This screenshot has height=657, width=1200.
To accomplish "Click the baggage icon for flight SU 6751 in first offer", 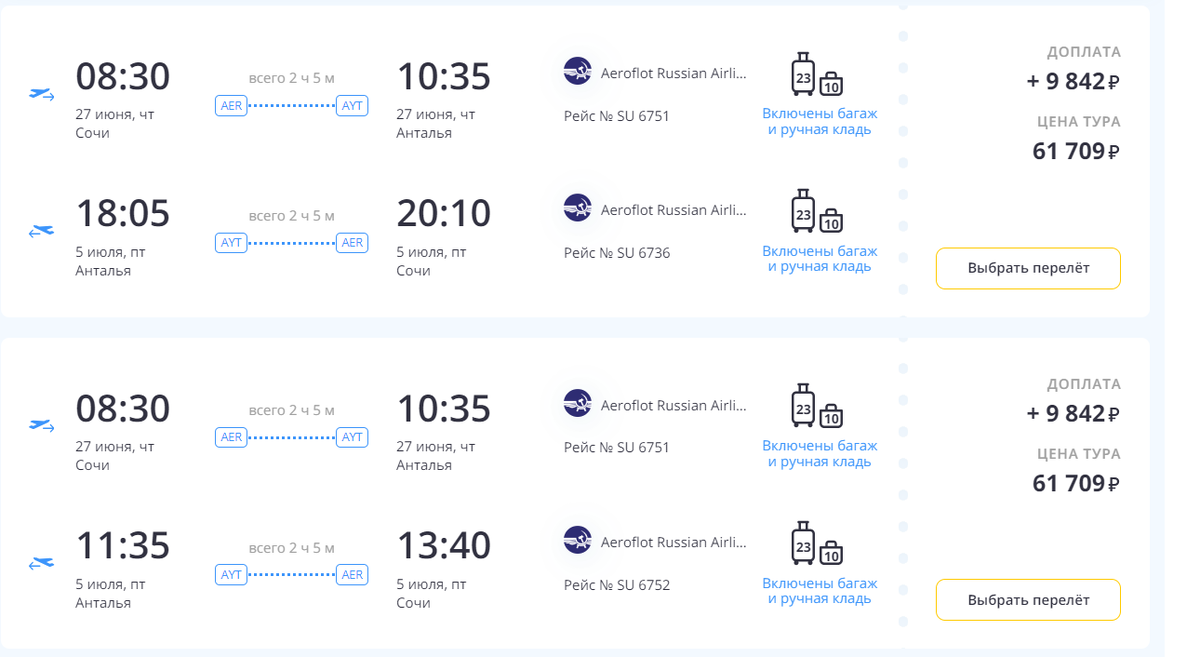I will pos(818,75).
